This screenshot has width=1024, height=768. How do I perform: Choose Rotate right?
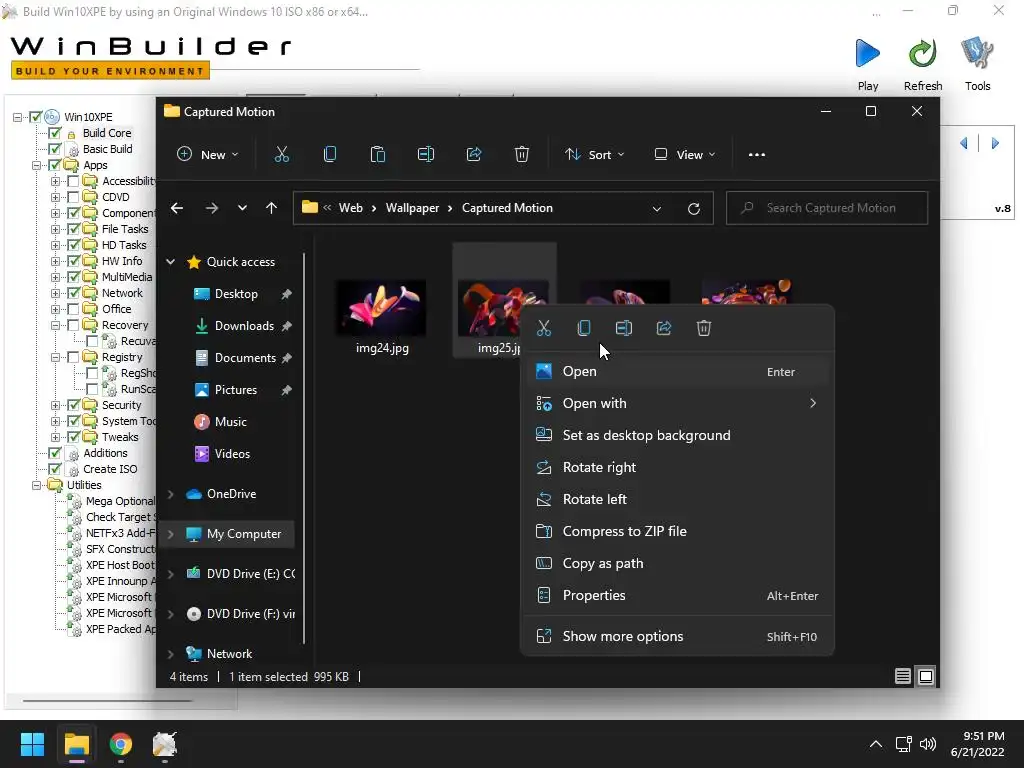tap(677, 468)
